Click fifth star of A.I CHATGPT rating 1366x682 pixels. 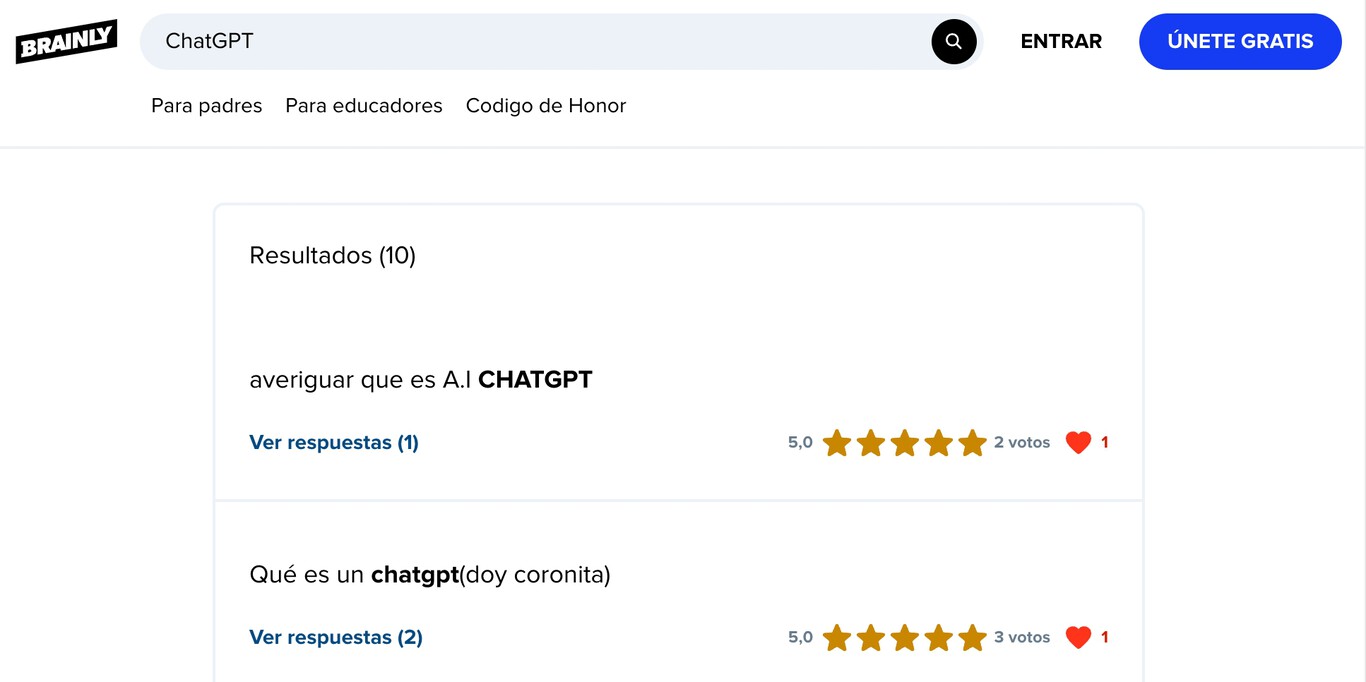click(x=972, y=442)
